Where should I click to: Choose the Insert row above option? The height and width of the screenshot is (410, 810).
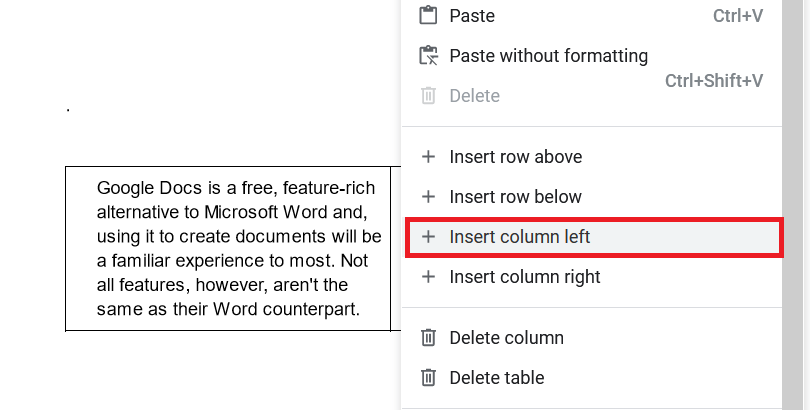pyautogui.click(x=515, y=157)
